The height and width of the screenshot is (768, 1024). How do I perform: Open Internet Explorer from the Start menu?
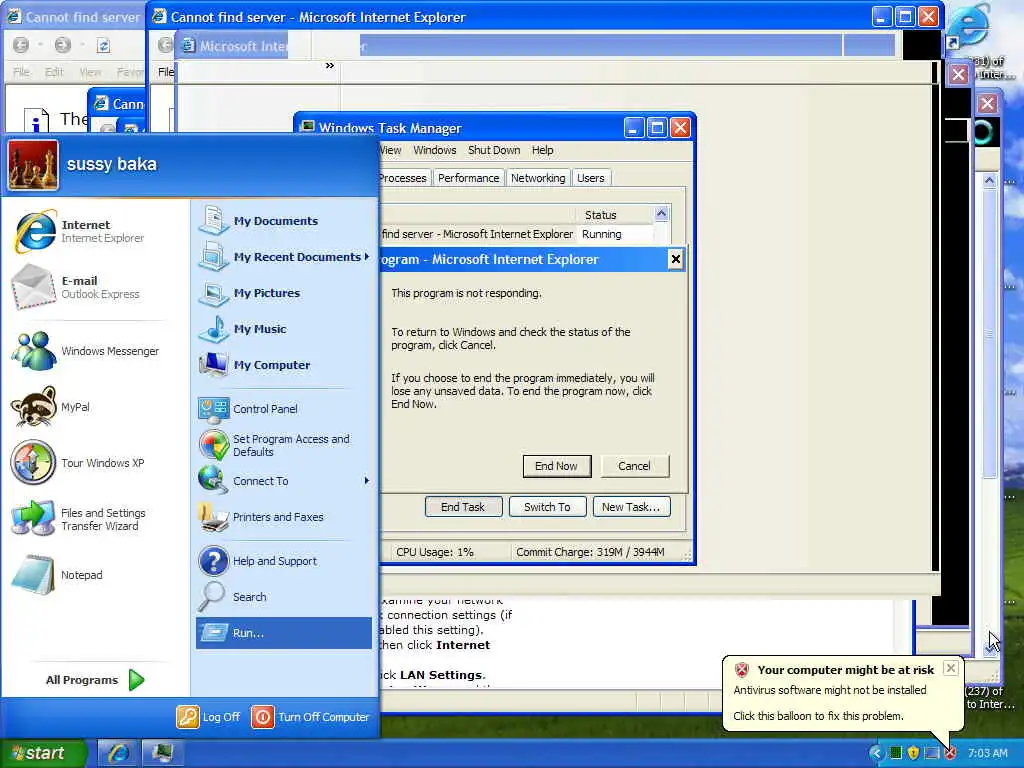tap(91, 231)
